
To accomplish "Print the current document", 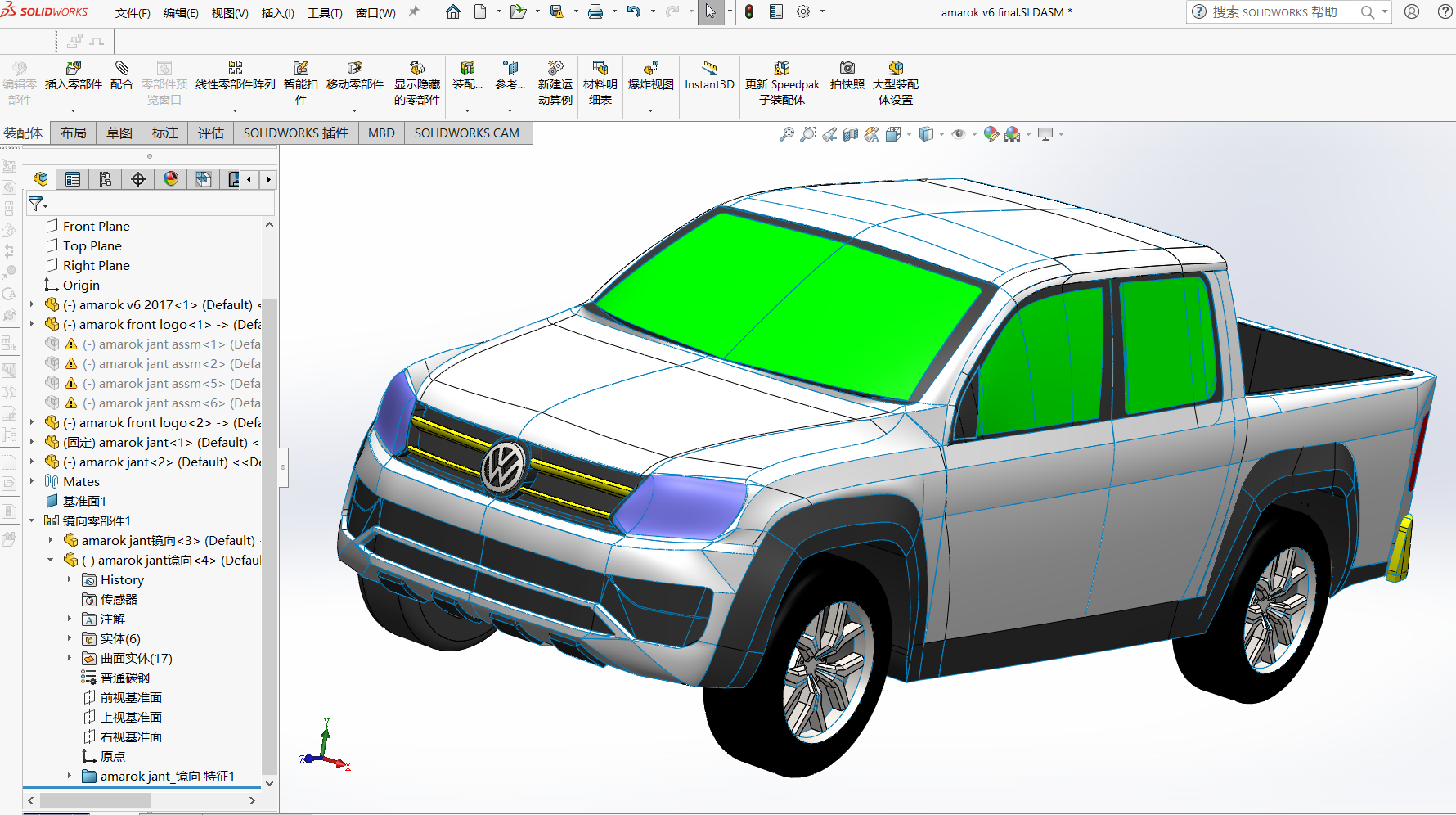I will [x=595, y=11].
